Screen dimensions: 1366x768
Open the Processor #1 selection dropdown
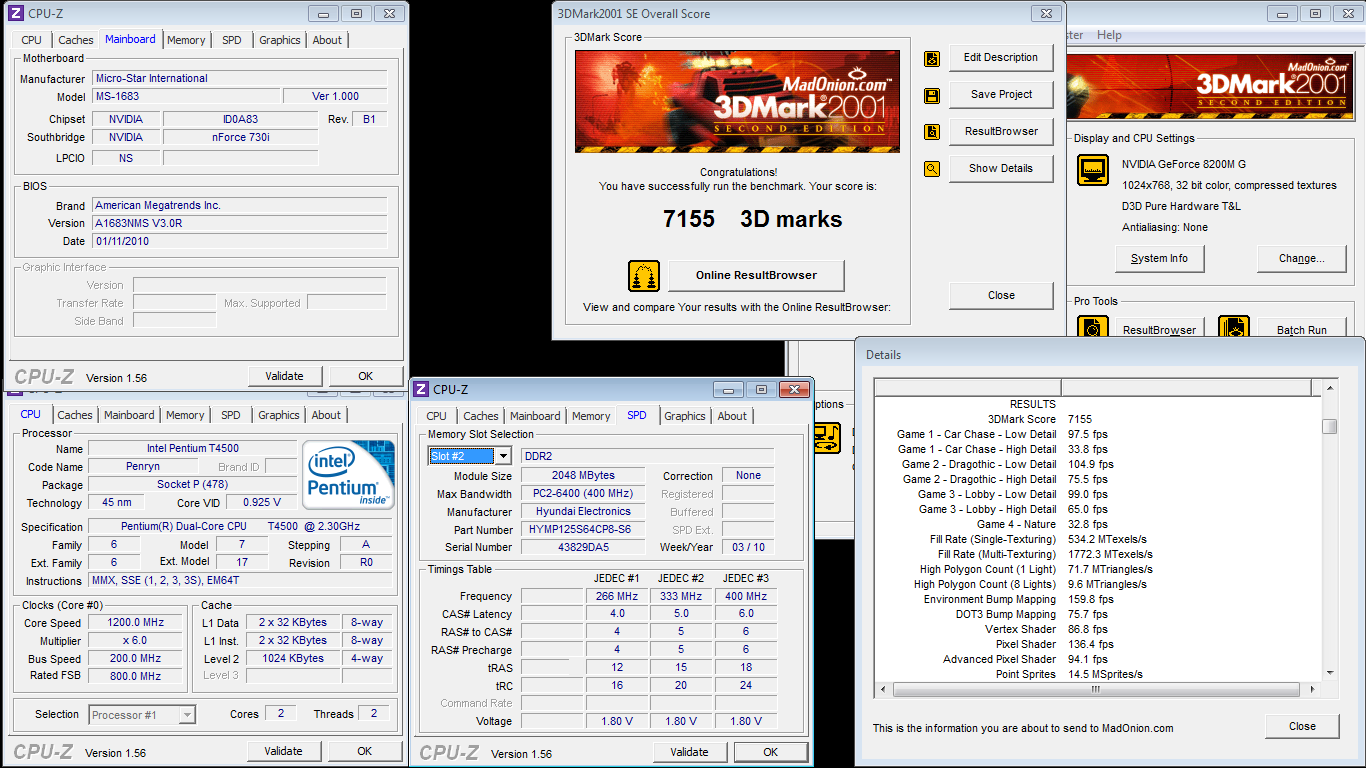point(187,714)
